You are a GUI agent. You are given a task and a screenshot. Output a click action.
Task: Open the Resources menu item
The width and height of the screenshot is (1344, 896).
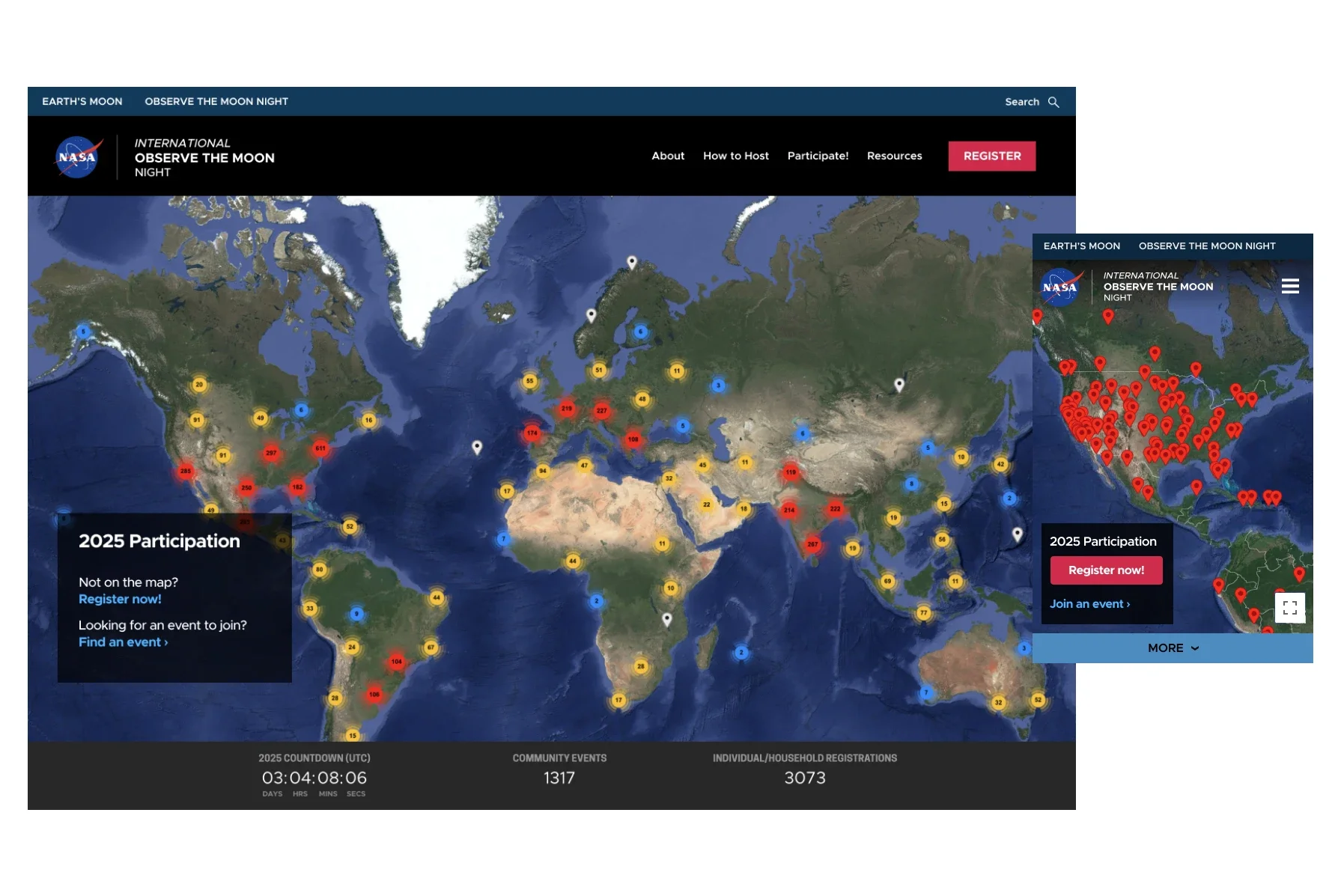coord(894,156)
